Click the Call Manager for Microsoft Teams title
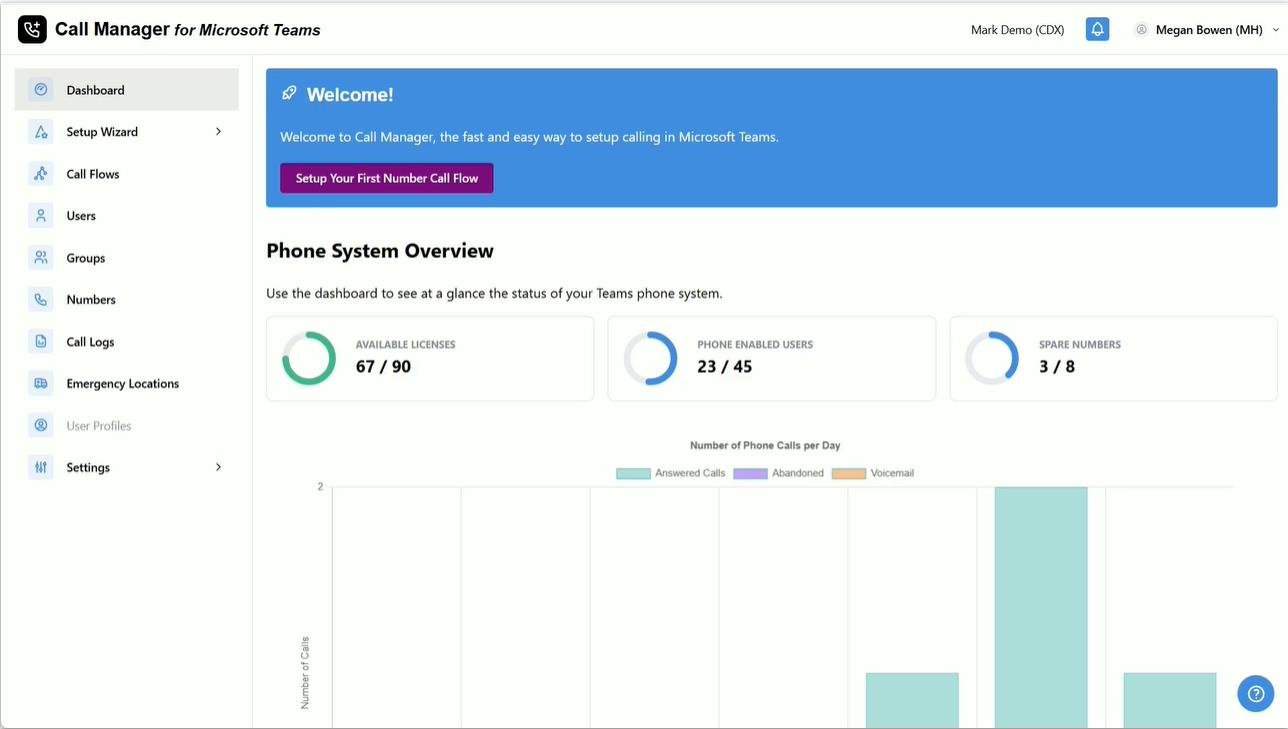This screenshot has height=729, width=1288. [188, 30]
